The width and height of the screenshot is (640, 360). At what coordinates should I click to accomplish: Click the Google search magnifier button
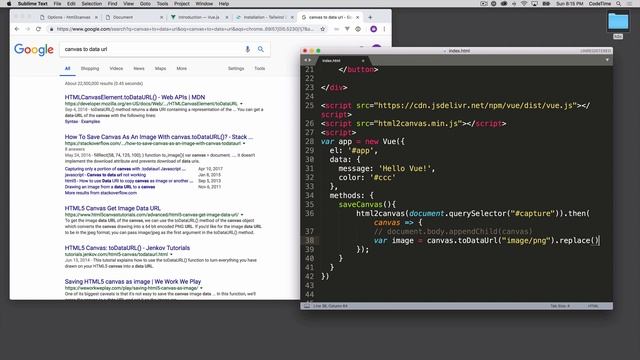tap(260, 49)
